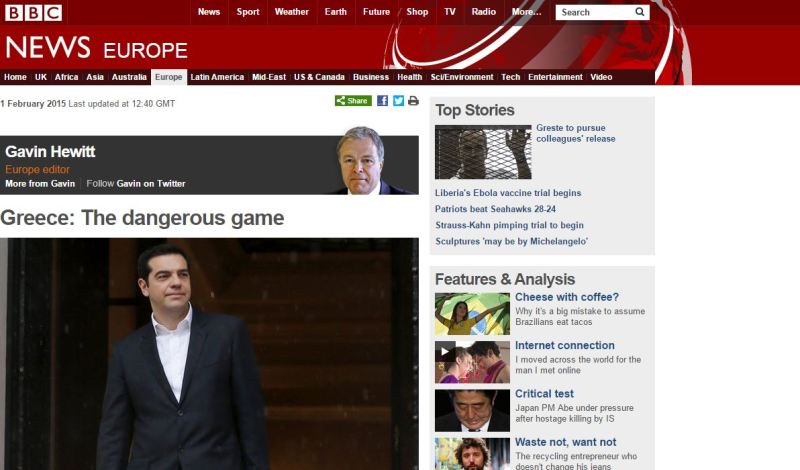
Task: Select the Latin America tab
Action: click(217, 77)
